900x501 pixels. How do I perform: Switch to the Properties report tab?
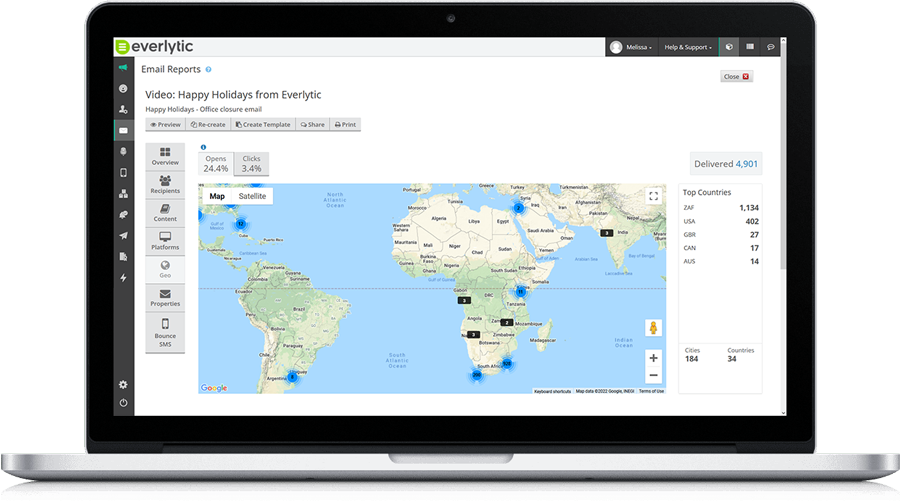click(165, 297)
